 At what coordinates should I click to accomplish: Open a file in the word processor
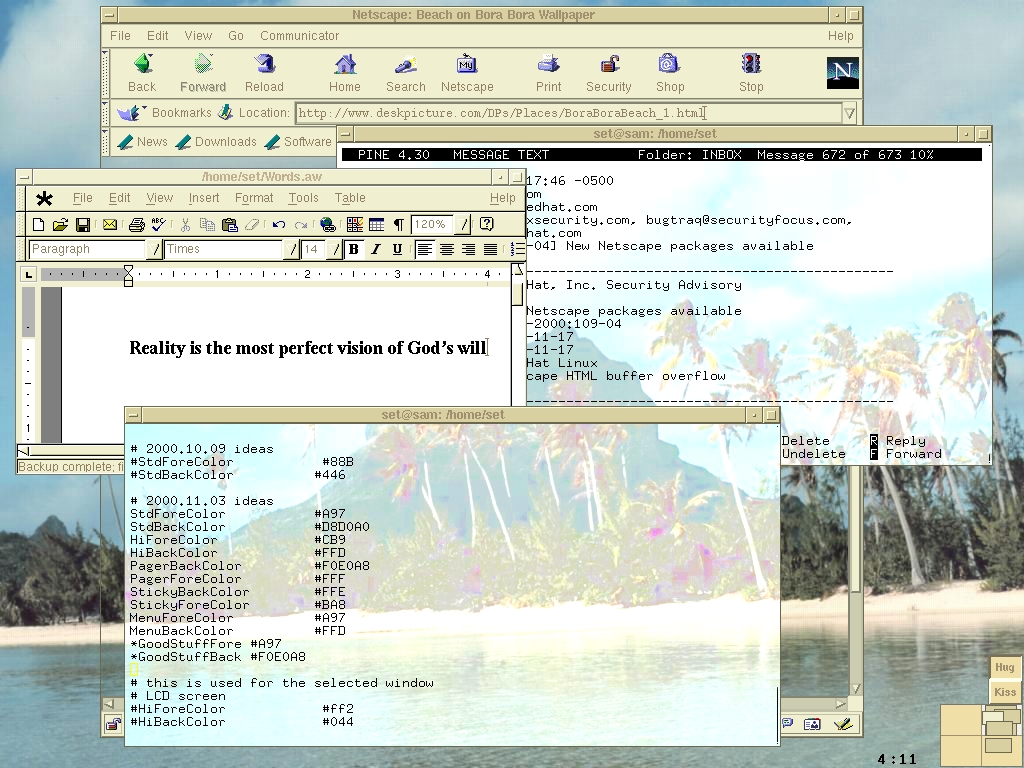(x=60, y=225)
